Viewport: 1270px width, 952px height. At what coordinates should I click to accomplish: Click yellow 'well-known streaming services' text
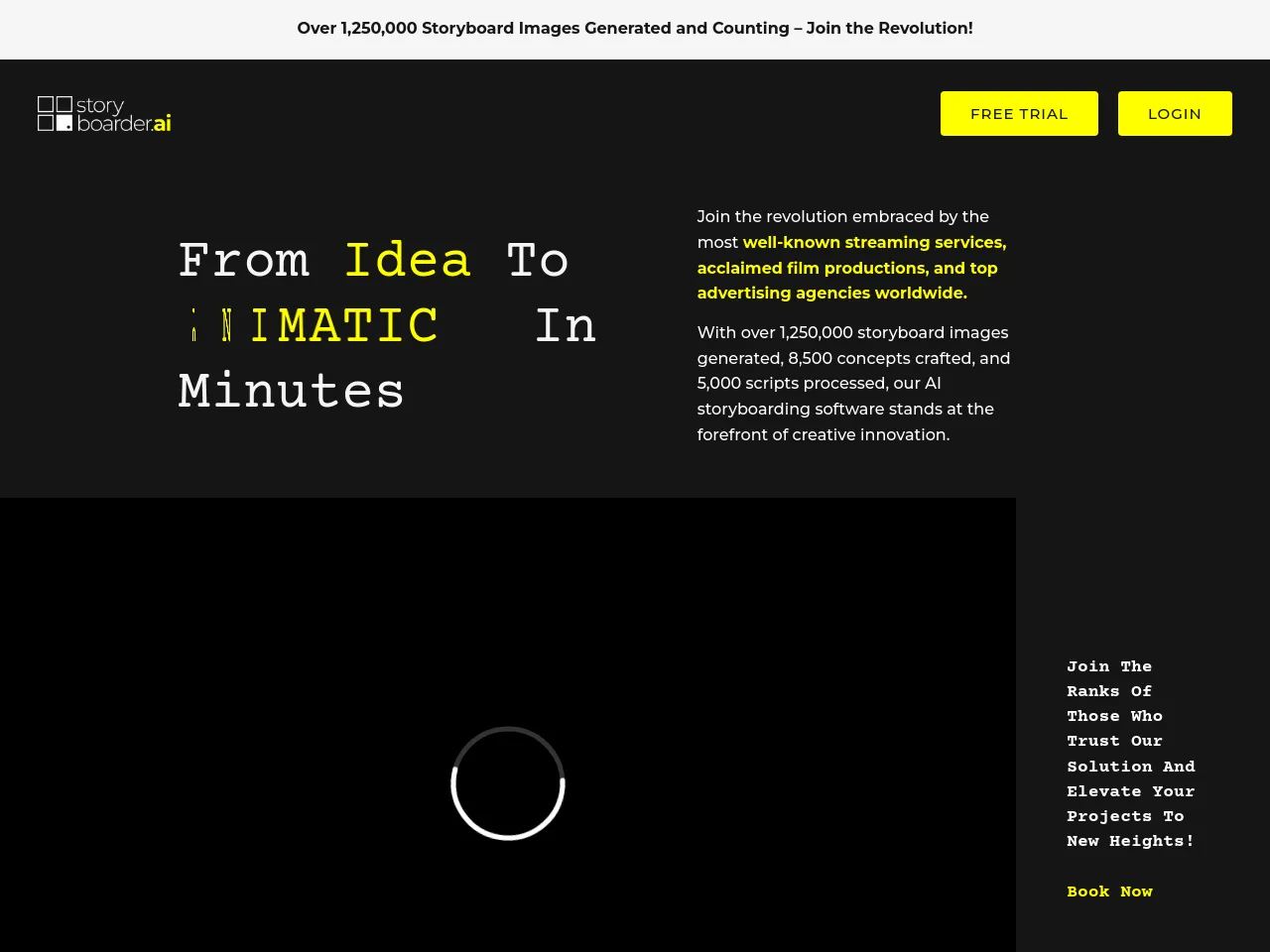pos(874,242)
